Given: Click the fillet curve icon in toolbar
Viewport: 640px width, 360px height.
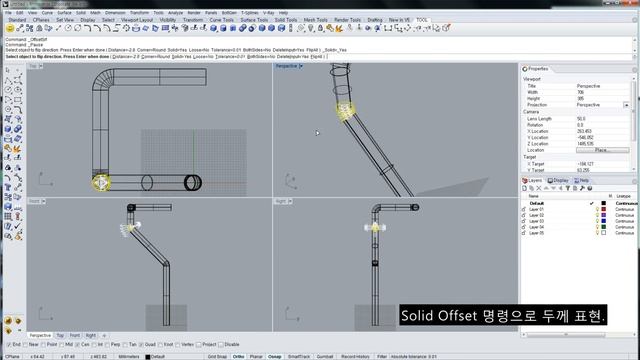Looking at the screenshot, I should (87, 28).
